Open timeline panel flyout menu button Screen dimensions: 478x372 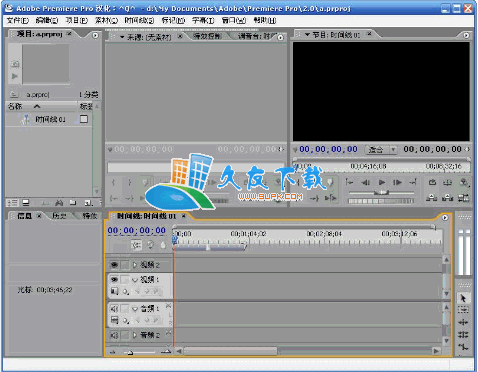click(445, 217)
